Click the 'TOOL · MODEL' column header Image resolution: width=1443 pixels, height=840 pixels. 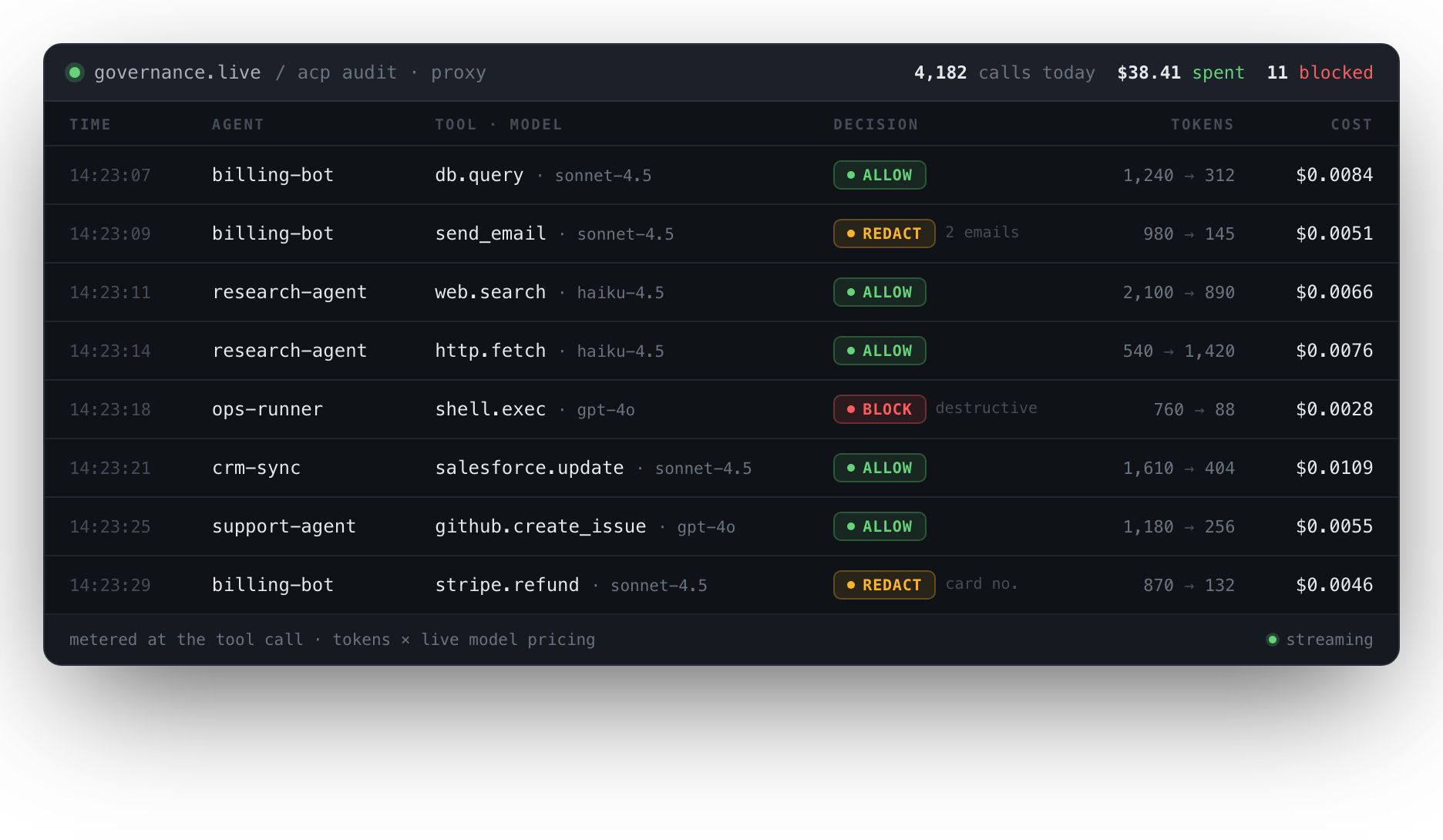coord(498,124)
